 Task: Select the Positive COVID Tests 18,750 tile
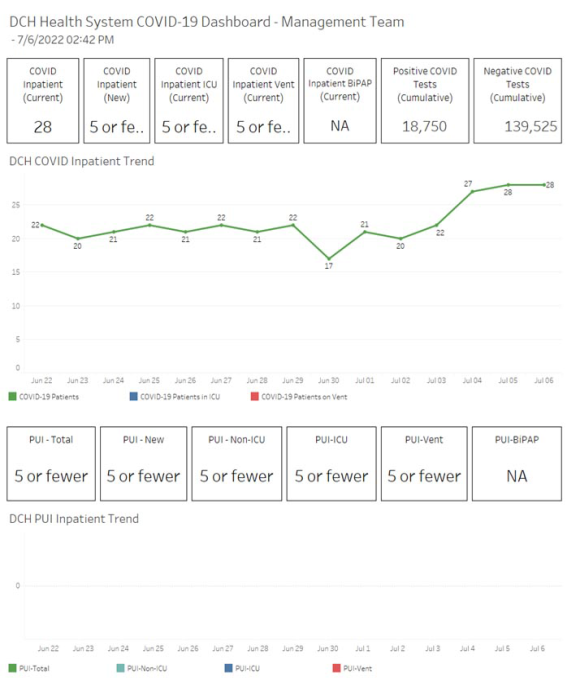pos(425,101)
